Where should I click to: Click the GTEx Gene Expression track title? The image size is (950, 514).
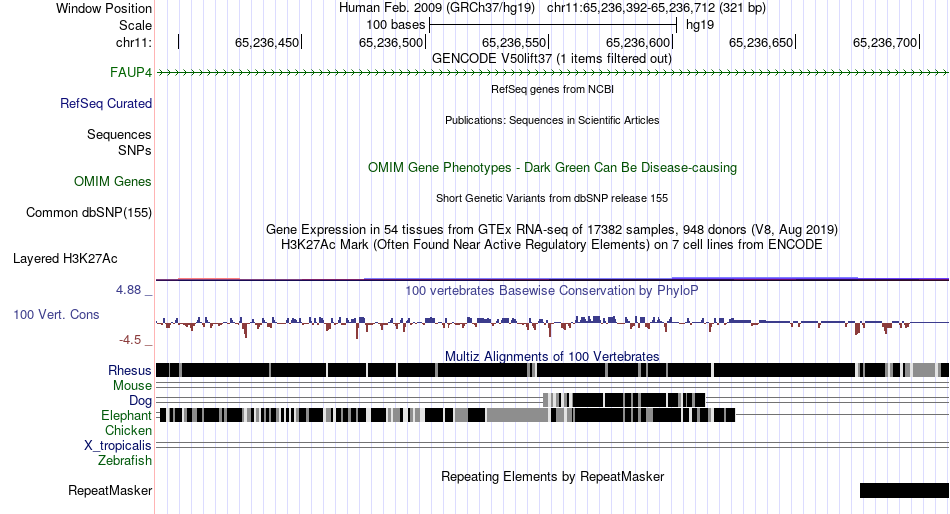tap(552, 230)
